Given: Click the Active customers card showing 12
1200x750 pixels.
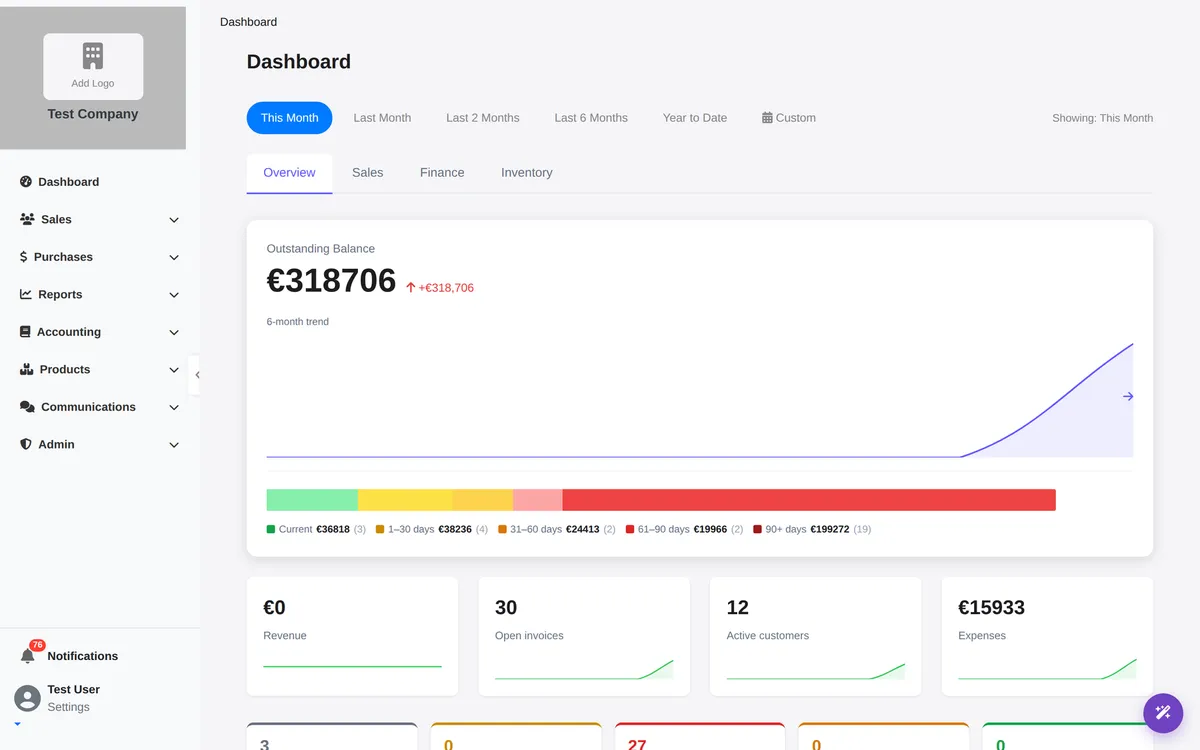Looking at the screenshot, I should point(816,636).
